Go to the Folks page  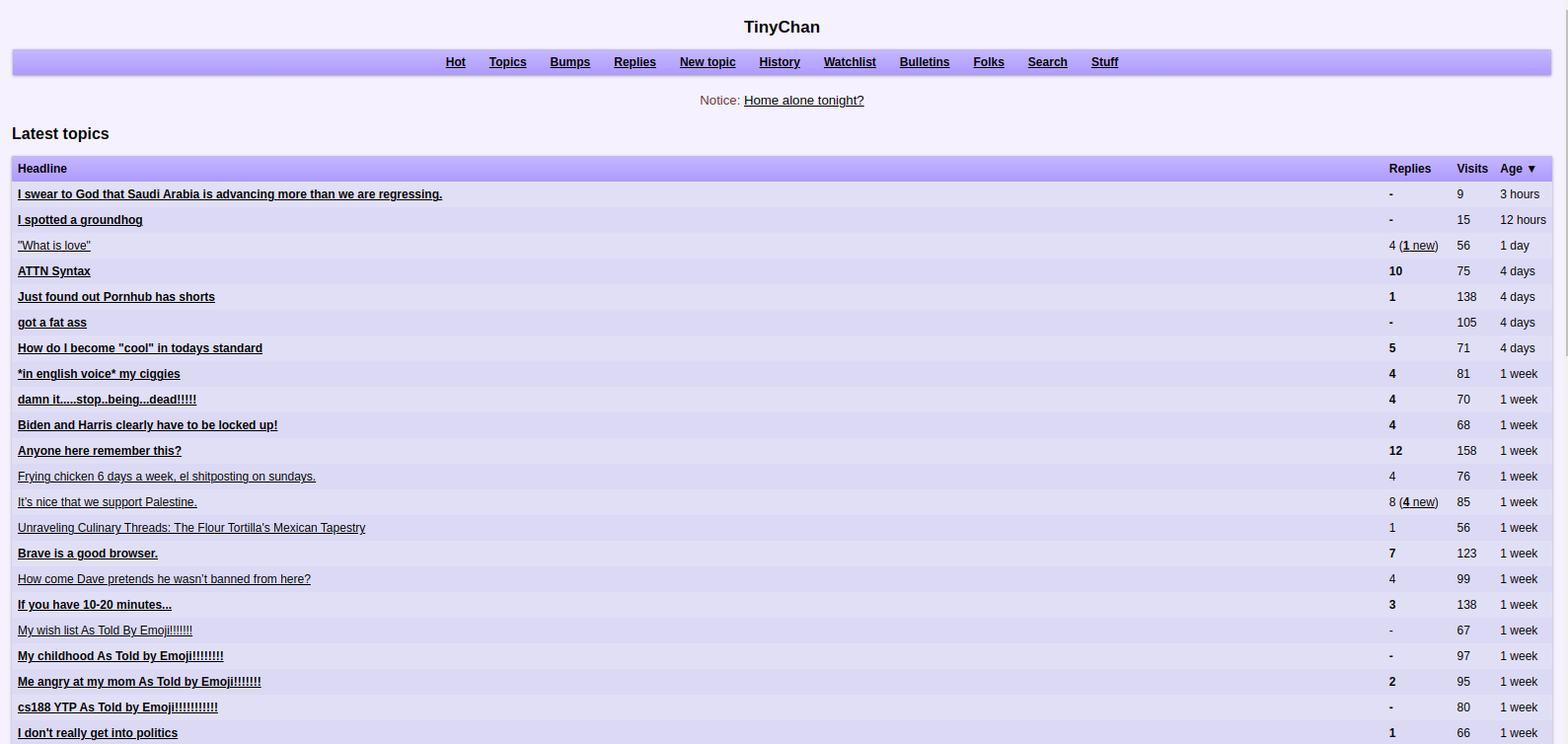click(988, 62)
